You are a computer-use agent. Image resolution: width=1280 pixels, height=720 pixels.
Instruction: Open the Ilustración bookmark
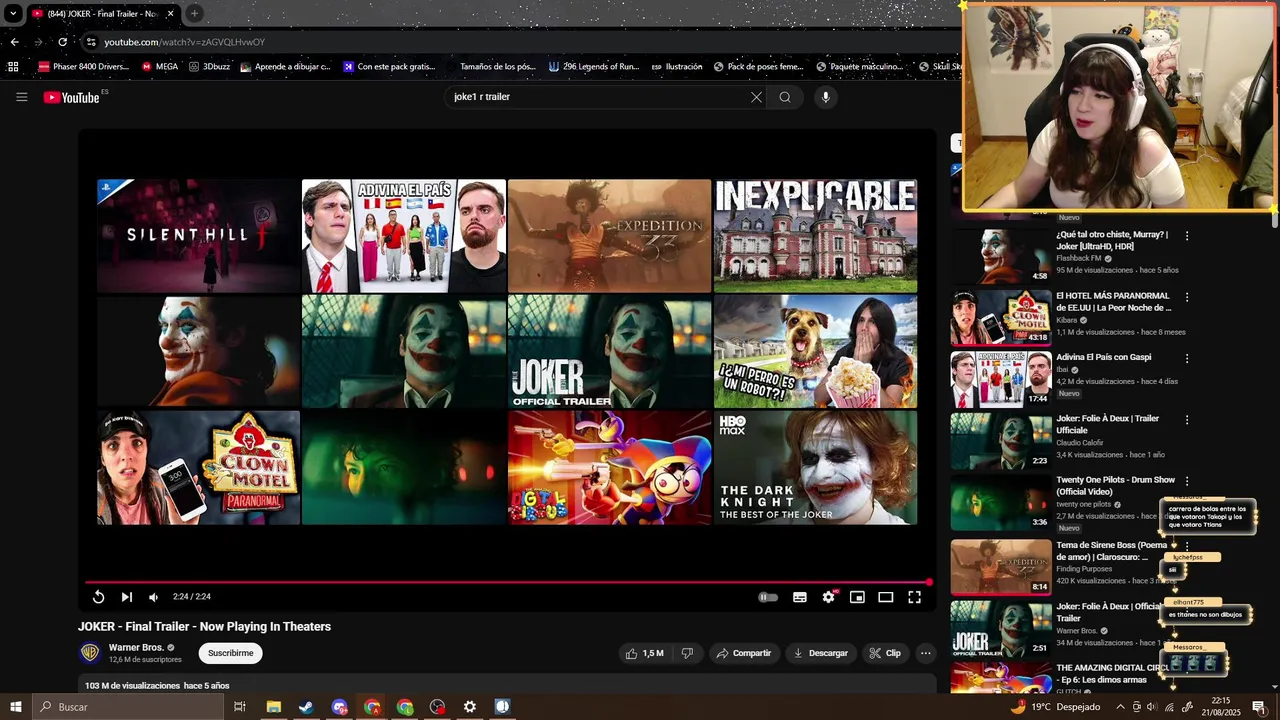tap(677, 67)
